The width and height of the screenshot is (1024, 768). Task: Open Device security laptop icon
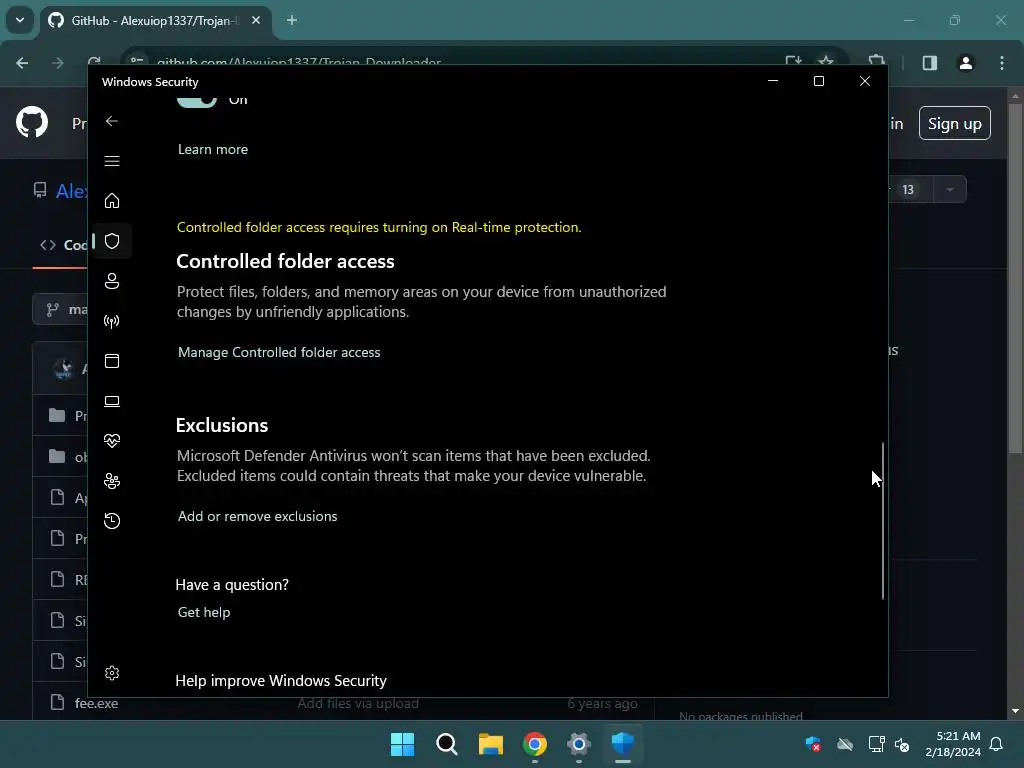pos(112,401)
